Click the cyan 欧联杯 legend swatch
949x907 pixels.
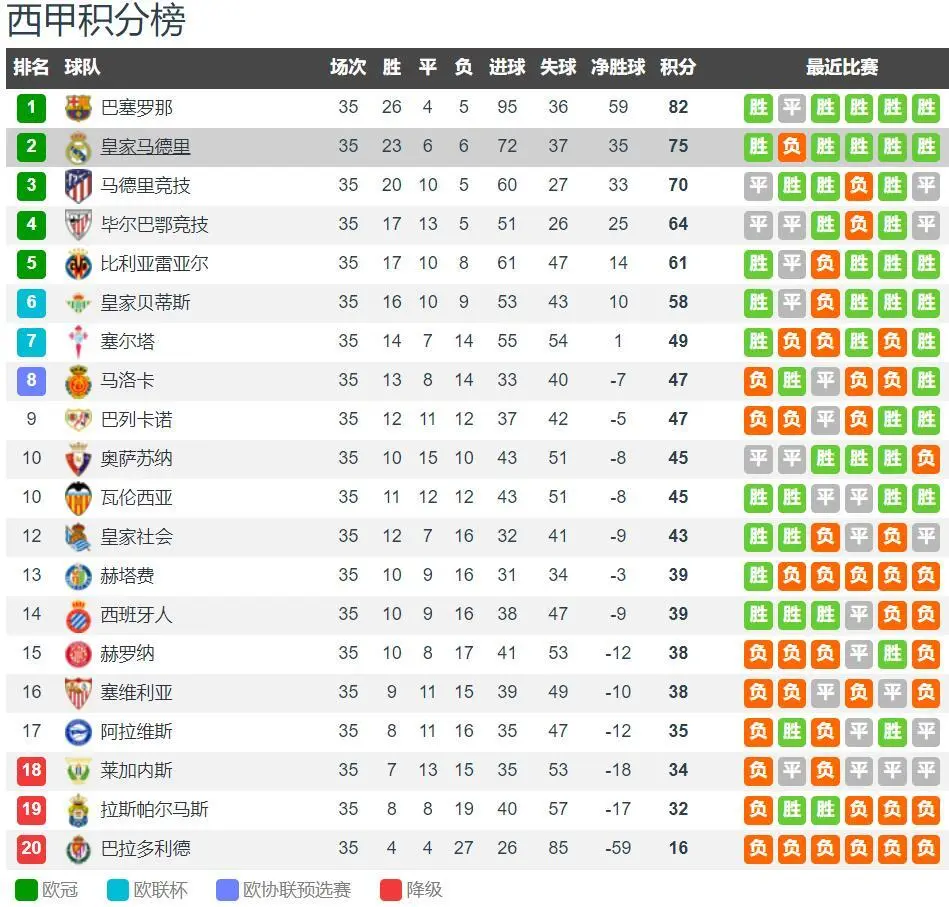(x=117, y=890)
